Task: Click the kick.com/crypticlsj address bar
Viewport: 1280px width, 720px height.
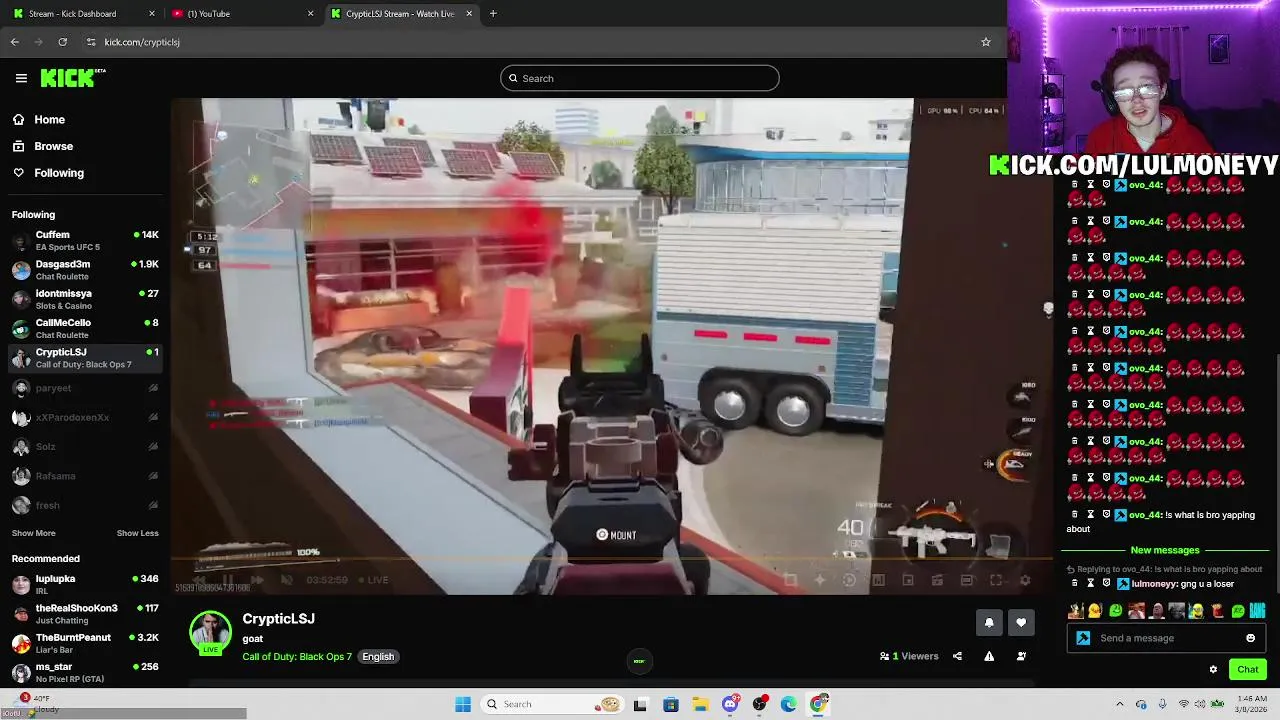Action: coord(540,42)
